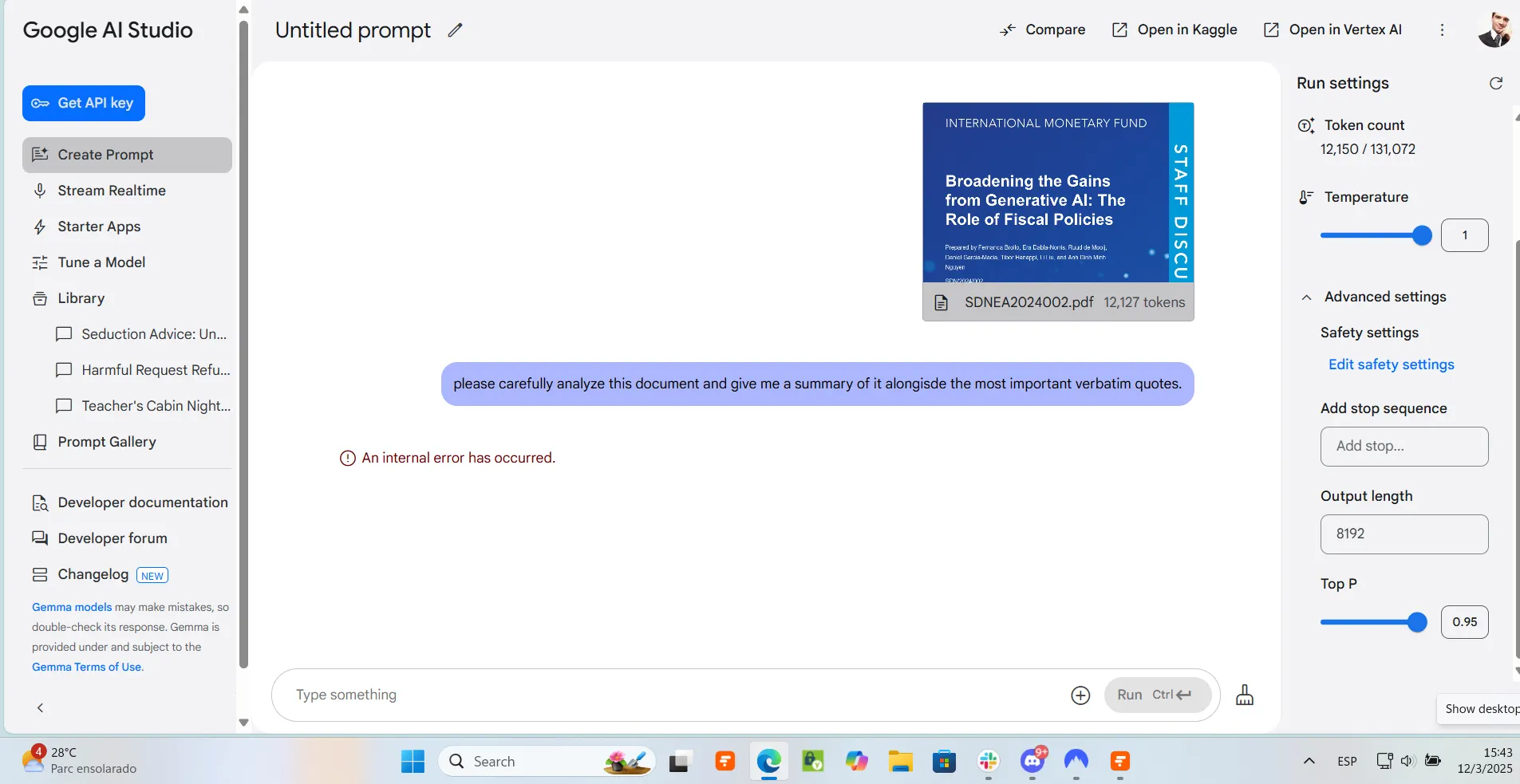The width and height of the screenshot is (1520, 784).
Task: Click the Starter Apps lightning icon
Action: pyautogui.click(x=40, y=227)
